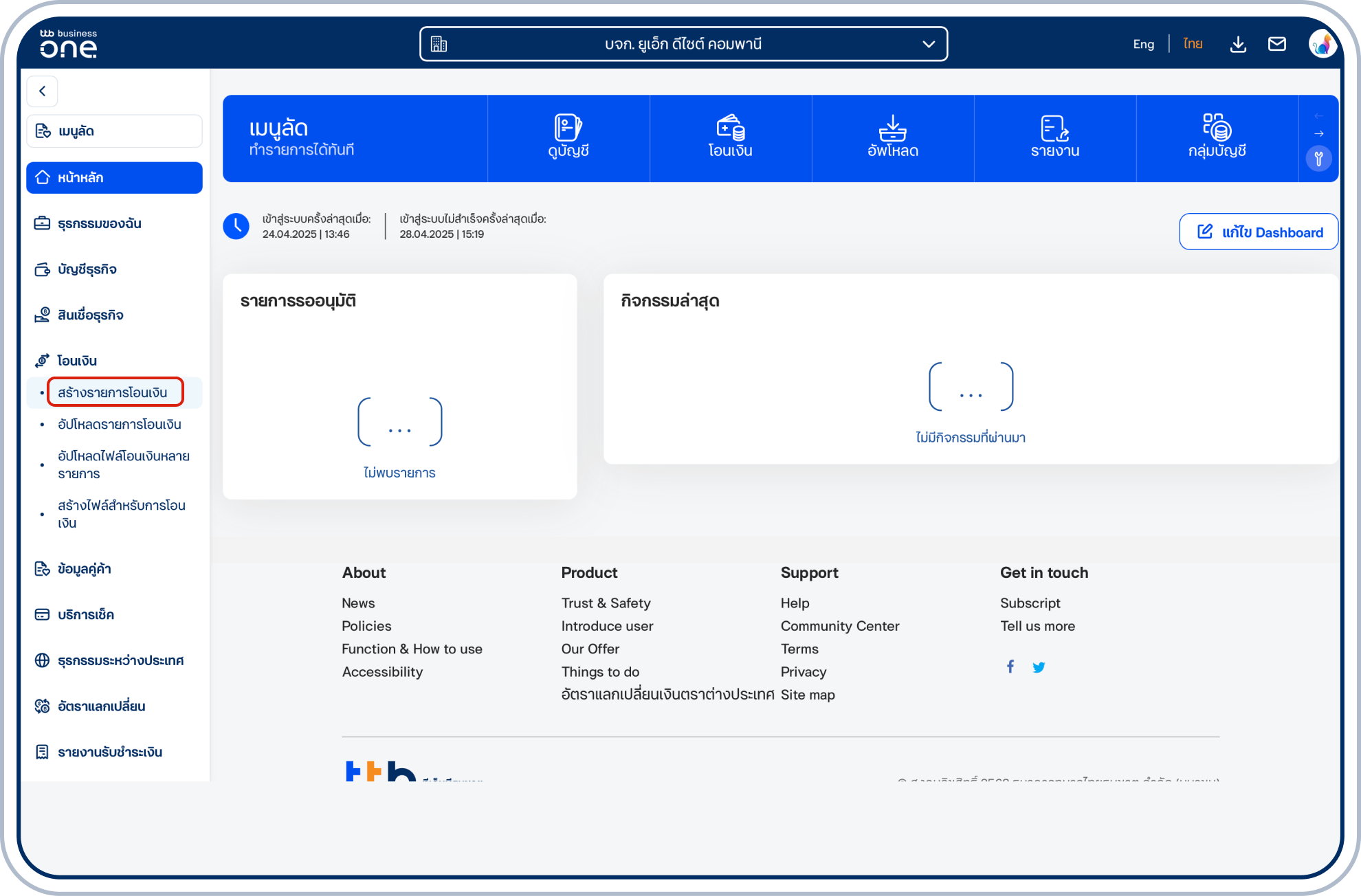
Task: Open the Community Center footer link
Action: click(x=839, y=626)
